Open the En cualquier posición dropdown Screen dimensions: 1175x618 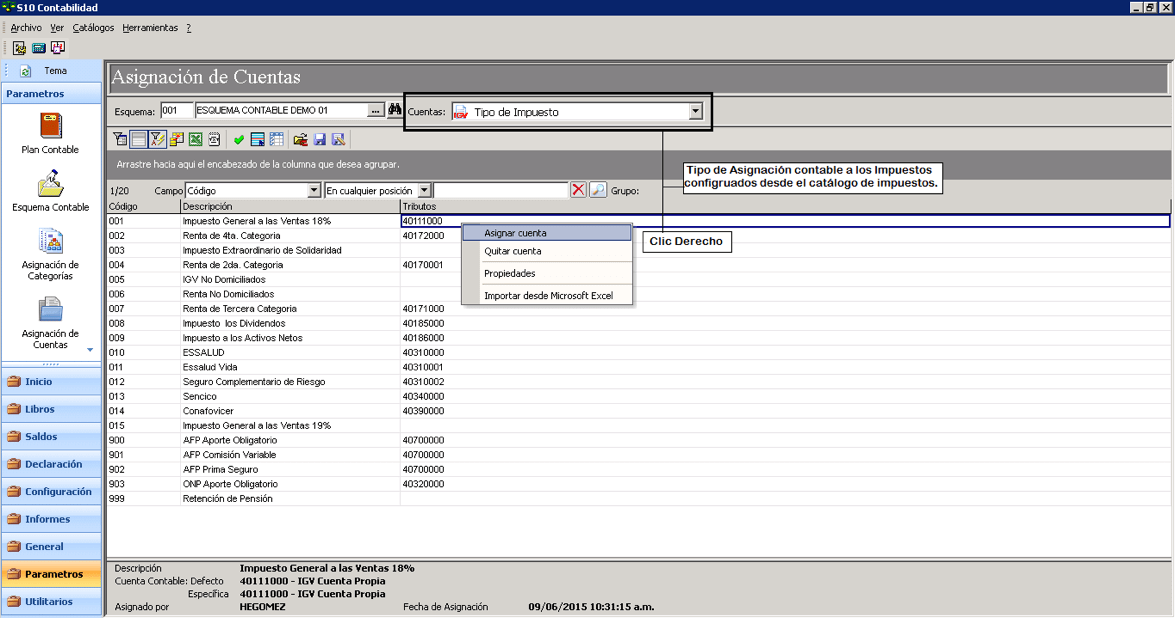tap(424, 191)
